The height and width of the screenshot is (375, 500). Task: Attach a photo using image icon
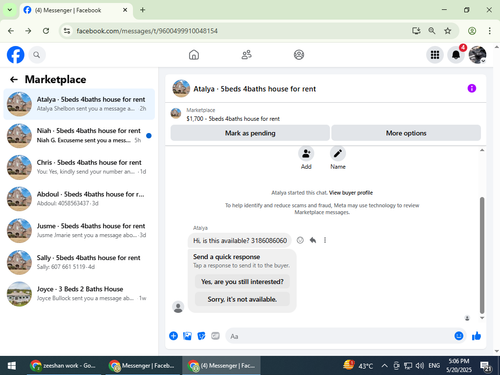coord(187,336)
